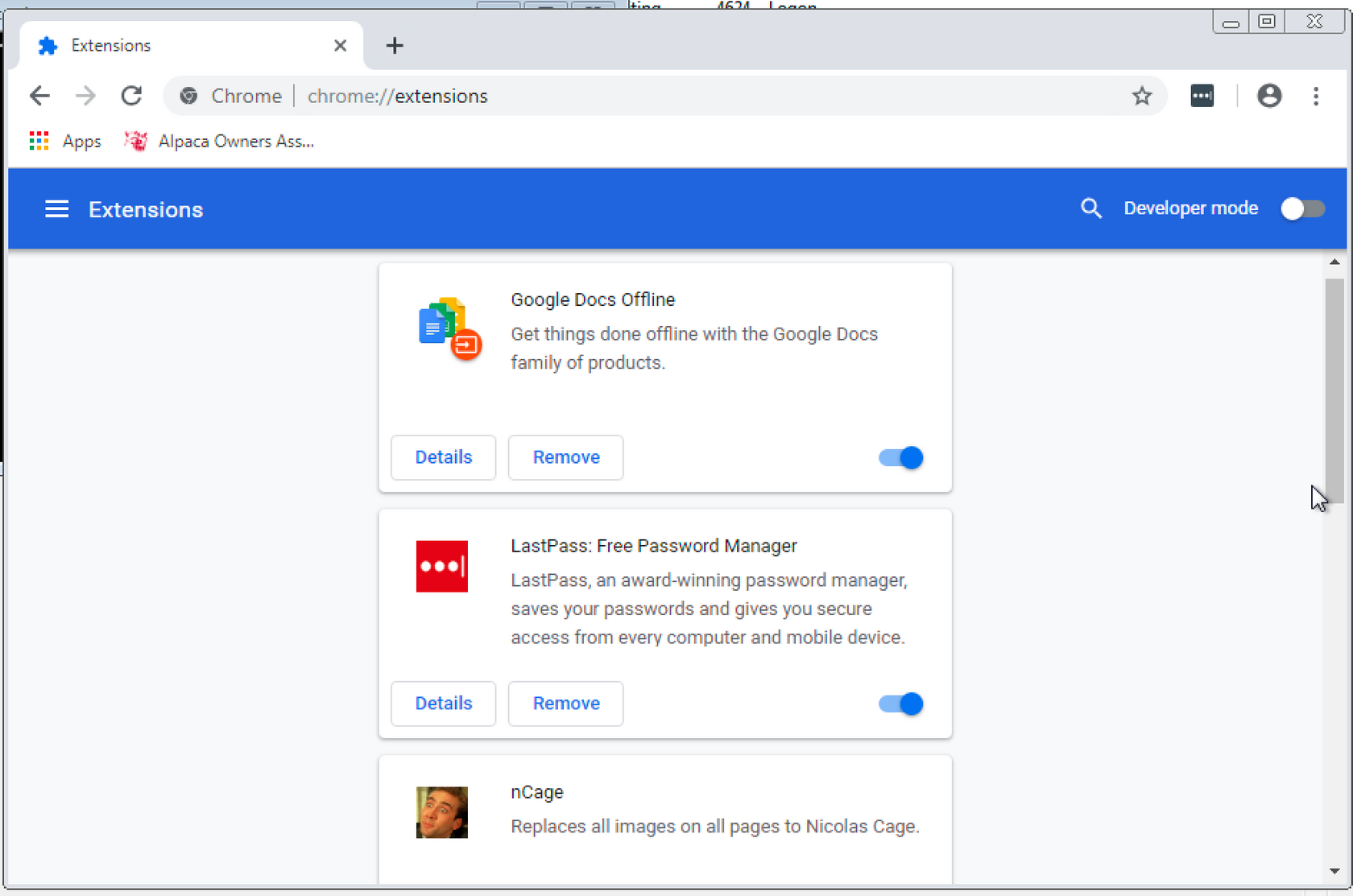Click the chrome://extensions address bar

coord(664,96)
